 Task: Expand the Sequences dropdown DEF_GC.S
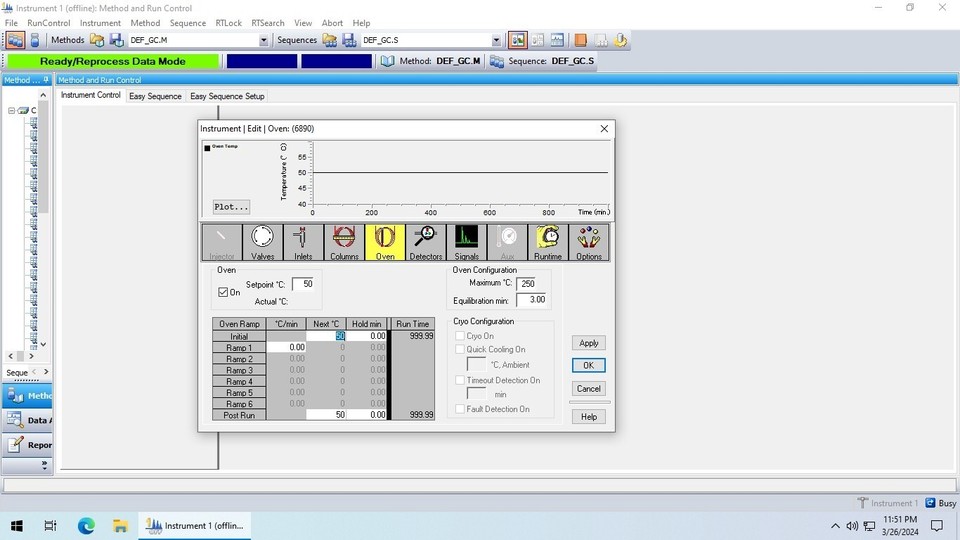click(496, 41)
